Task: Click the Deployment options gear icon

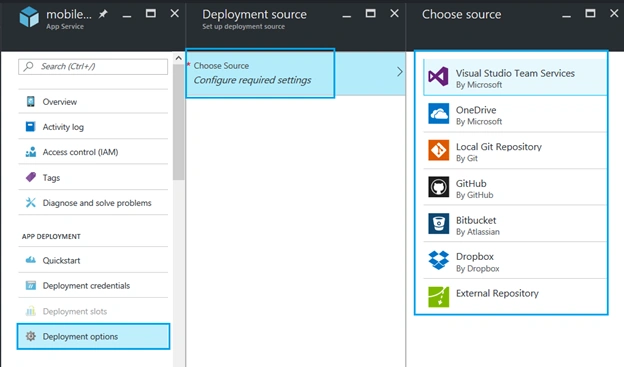Action: [31, 336]
